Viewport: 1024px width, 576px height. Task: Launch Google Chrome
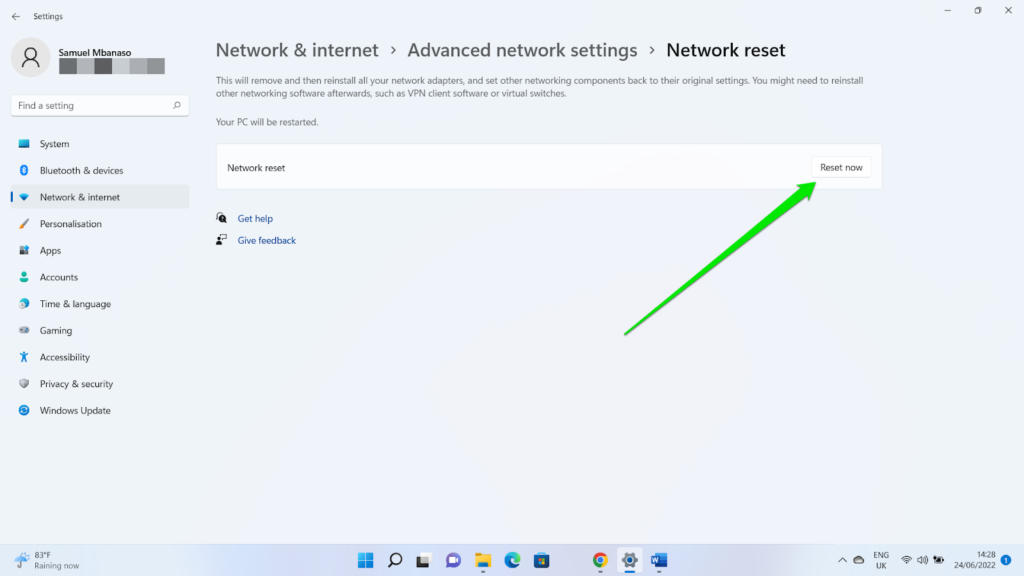tap(600, 560)
